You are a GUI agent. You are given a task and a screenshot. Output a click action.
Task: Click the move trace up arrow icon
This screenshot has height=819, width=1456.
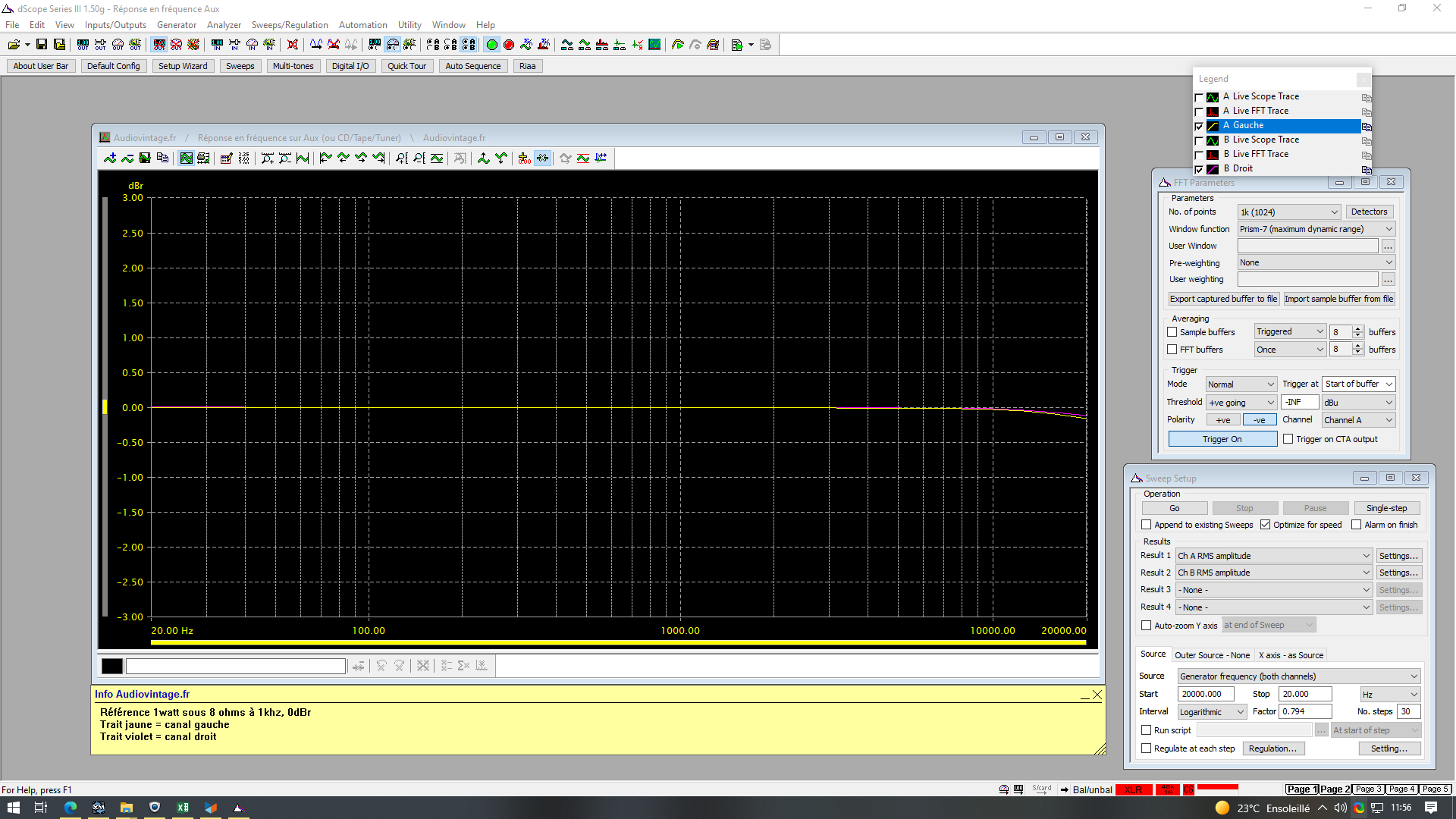(x=484, y=158)
